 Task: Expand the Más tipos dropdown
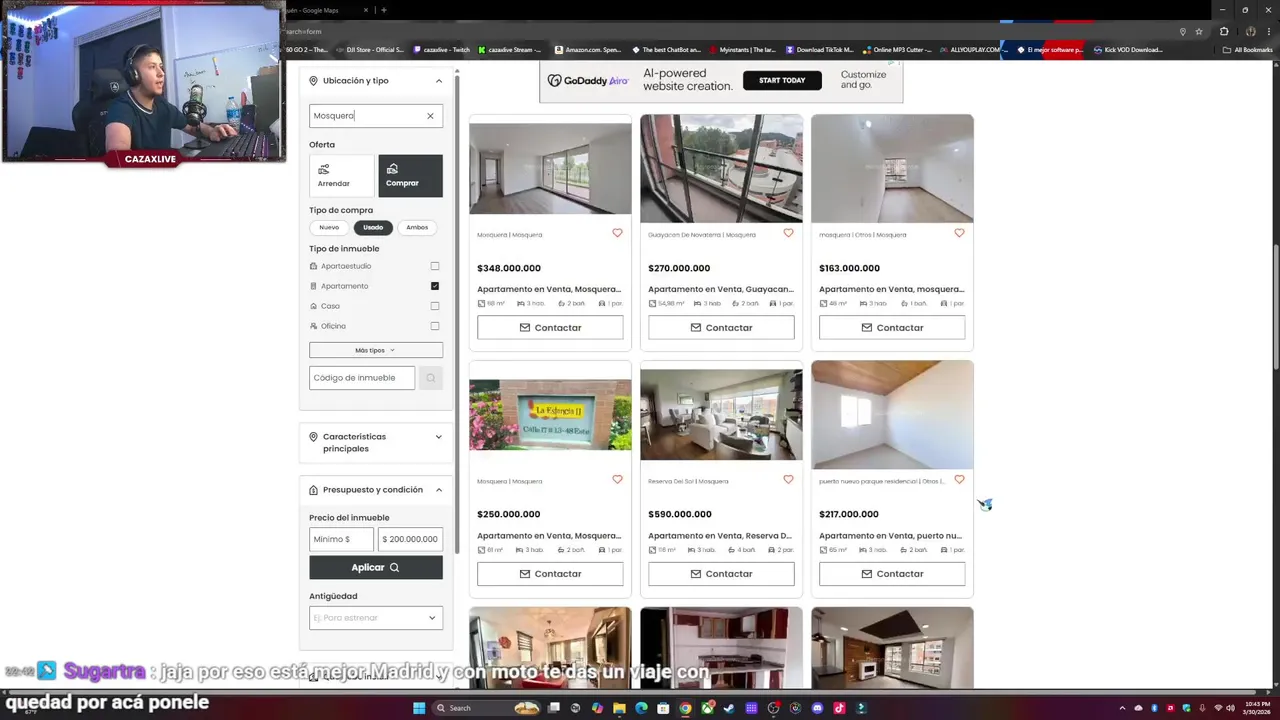click(376, 350)
